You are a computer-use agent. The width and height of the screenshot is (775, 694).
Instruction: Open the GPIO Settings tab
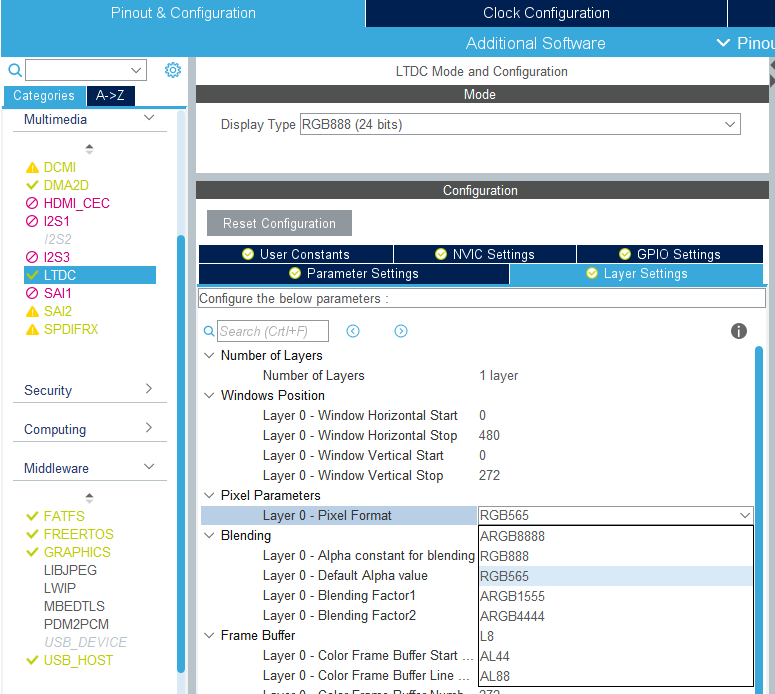tap(670, 254)
